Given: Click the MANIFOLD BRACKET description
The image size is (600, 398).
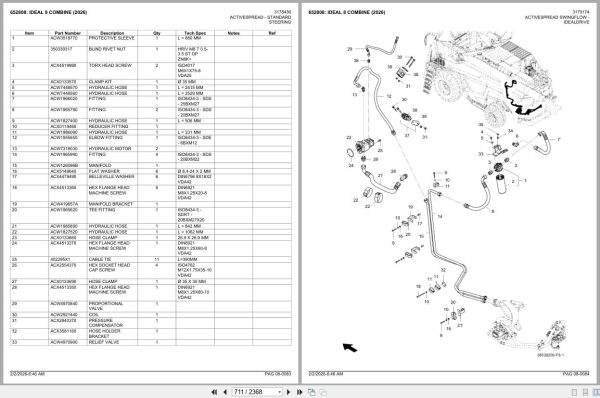Looking at the screenshot, I should 111,204.
